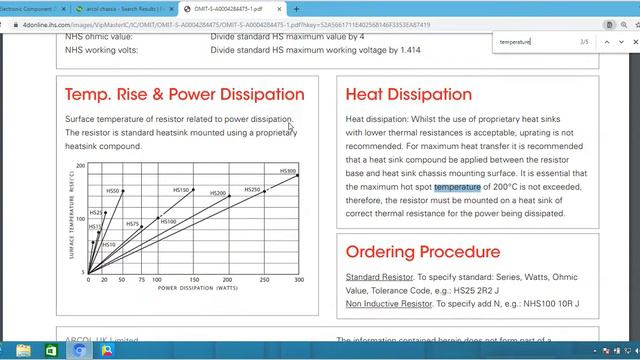Click the HS150 label on the chart
This screenshot has height=360, width=640.
[x=181, y=190]
